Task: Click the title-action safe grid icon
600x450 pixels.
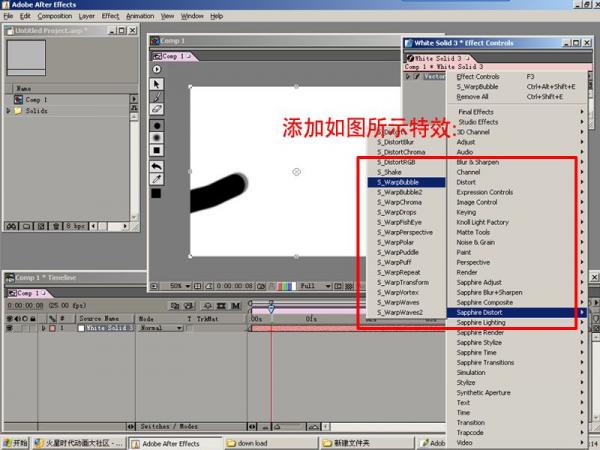Action: pyautogui.click(x=198, y=286)
